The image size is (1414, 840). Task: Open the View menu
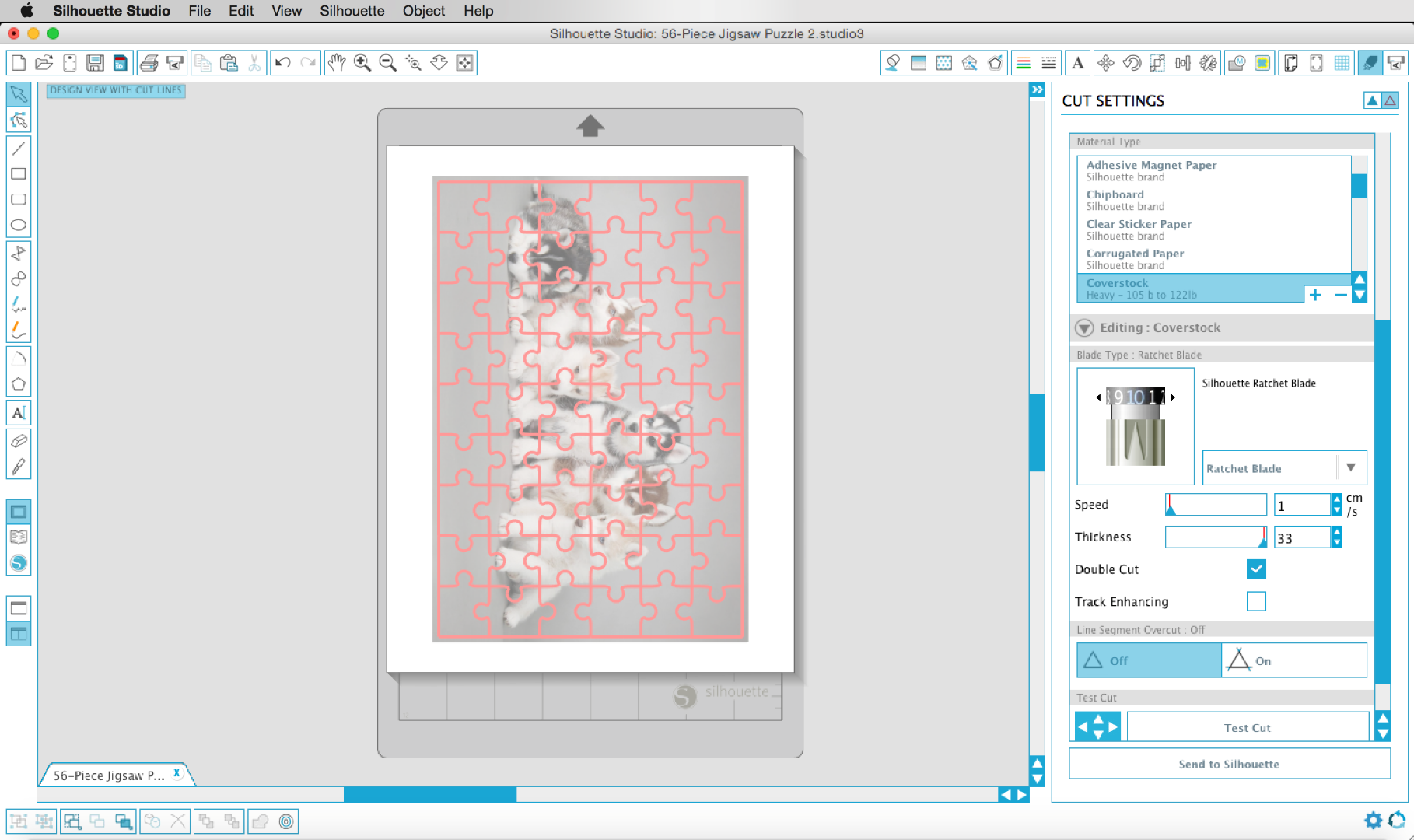coord(286,11)
